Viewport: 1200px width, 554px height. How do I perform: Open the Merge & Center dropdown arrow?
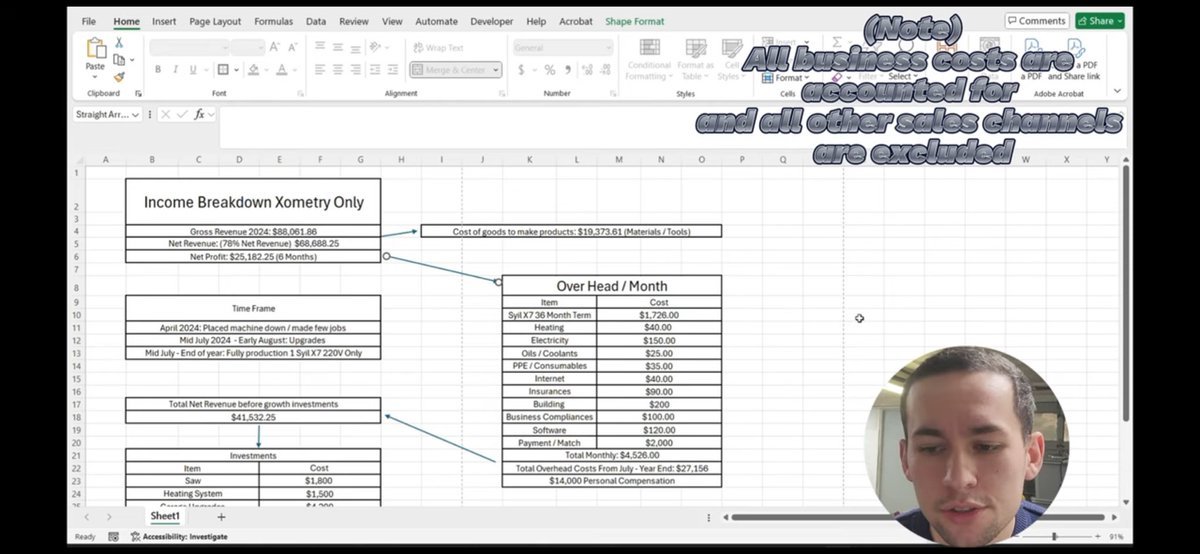pos(495,70)
